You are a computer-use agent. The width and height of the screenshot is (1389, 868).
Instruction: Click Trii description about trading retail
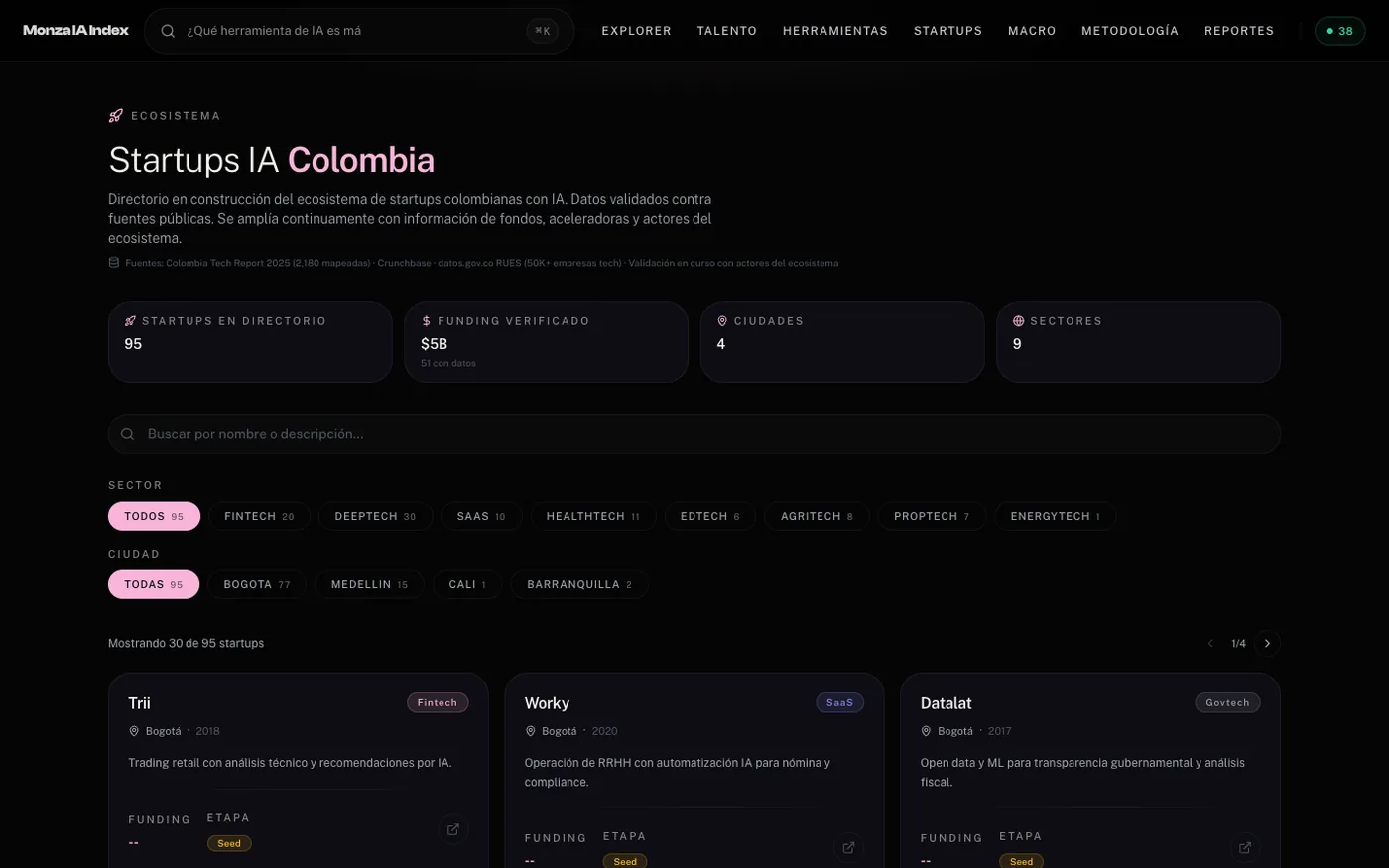click(x=290, y=763)
